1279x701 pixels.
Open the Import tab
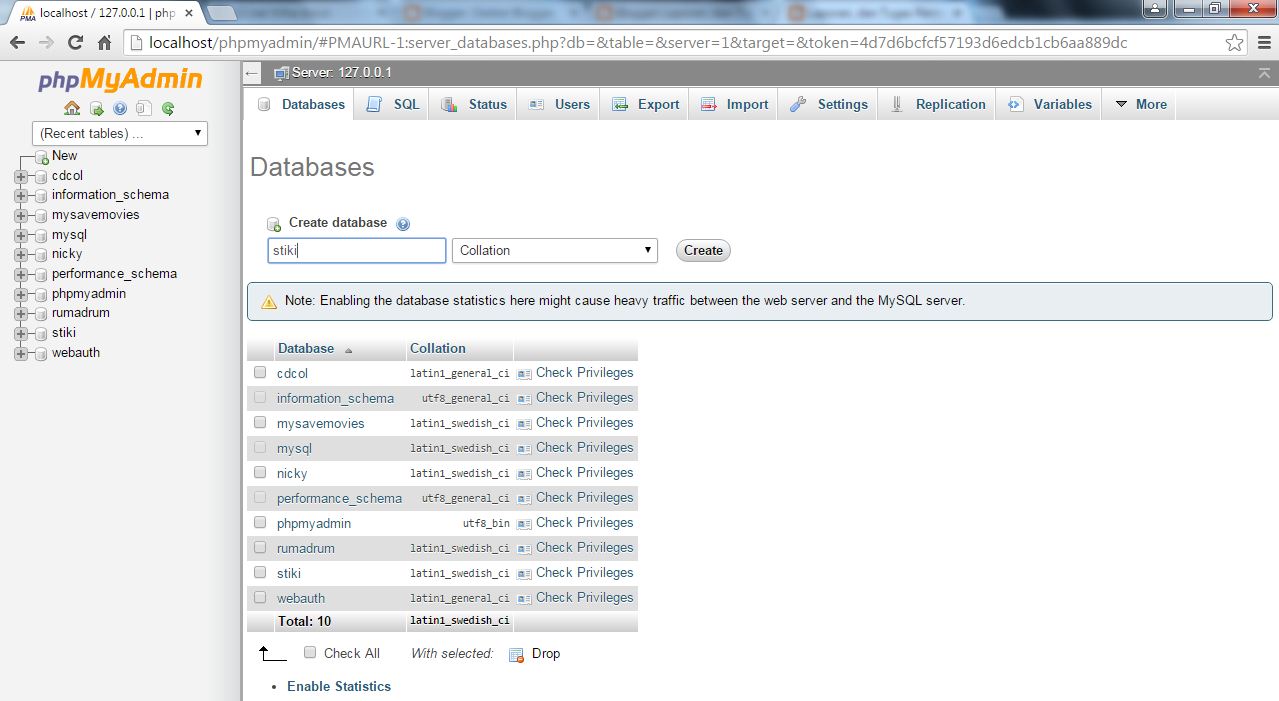click(x=734, y=104)
